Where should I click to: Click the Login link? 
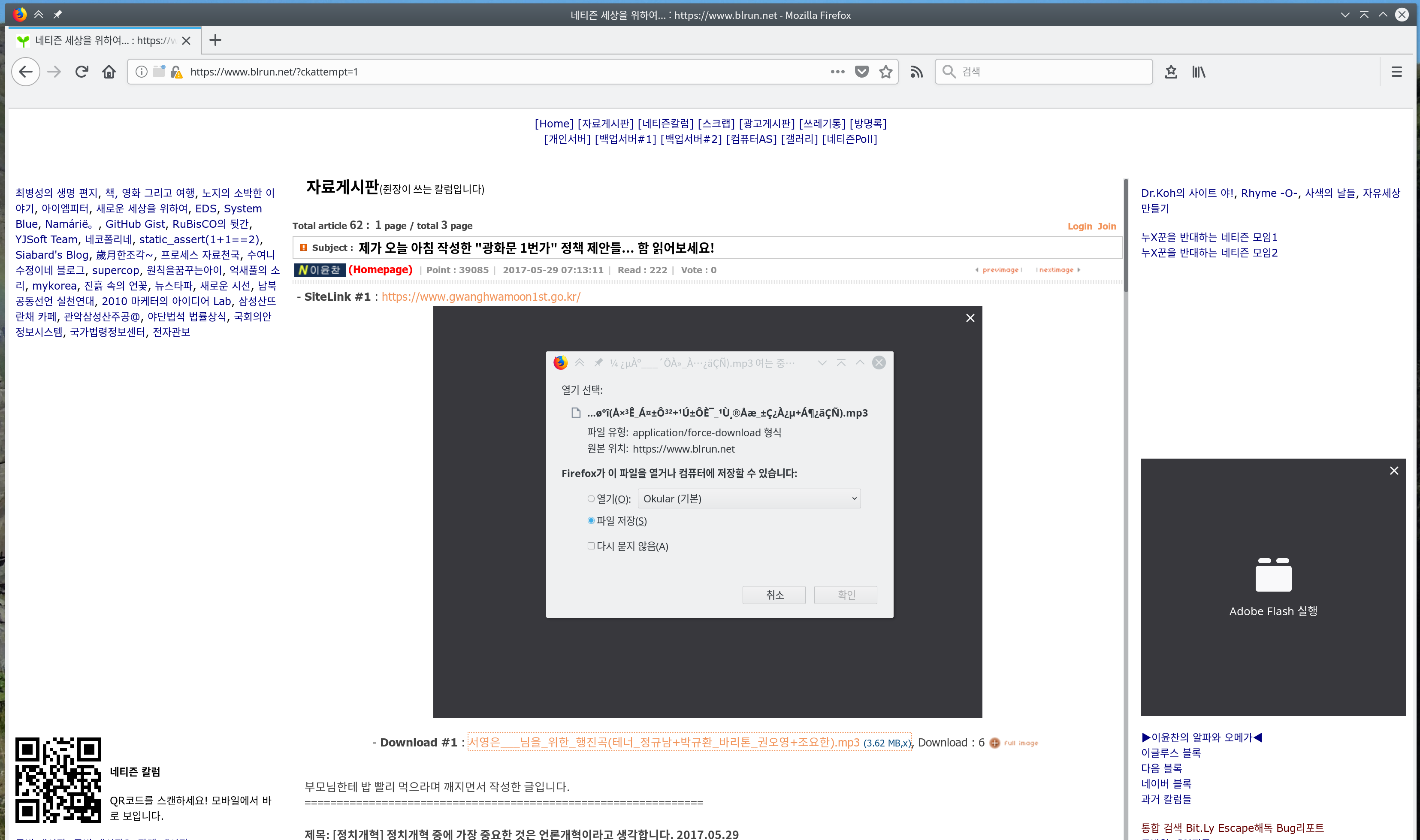pyautogui.click(x=1079, y=226)
